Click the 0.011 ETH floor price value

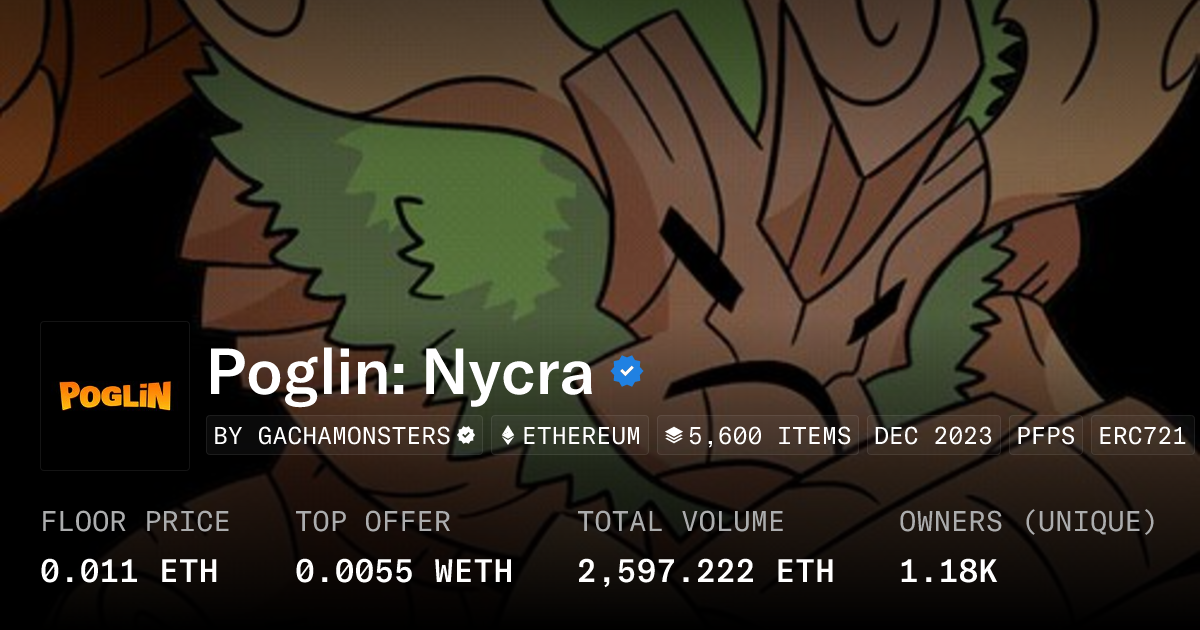[x=129, y=571]
